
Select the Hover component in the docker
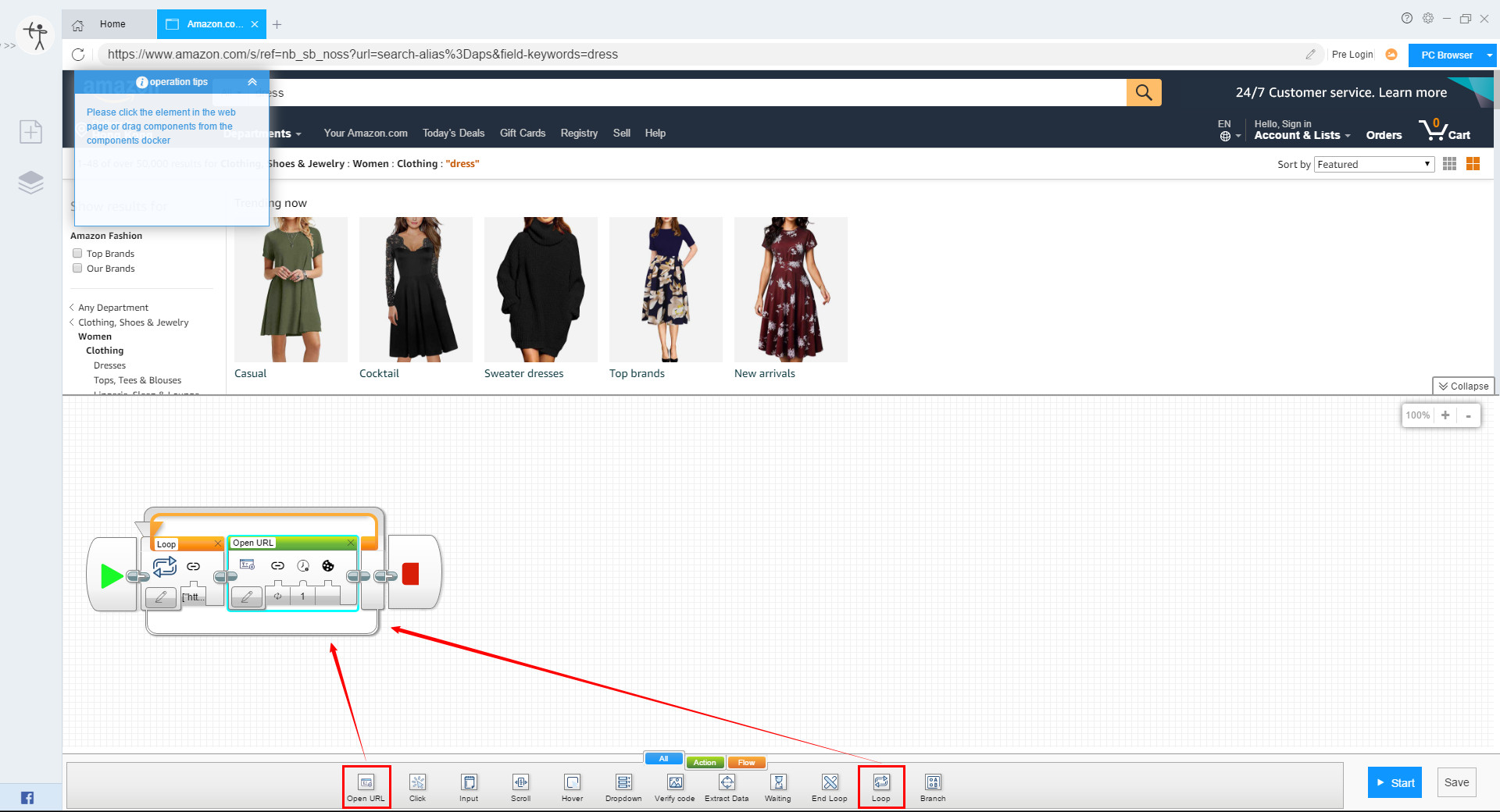click(x=572, y=786)
